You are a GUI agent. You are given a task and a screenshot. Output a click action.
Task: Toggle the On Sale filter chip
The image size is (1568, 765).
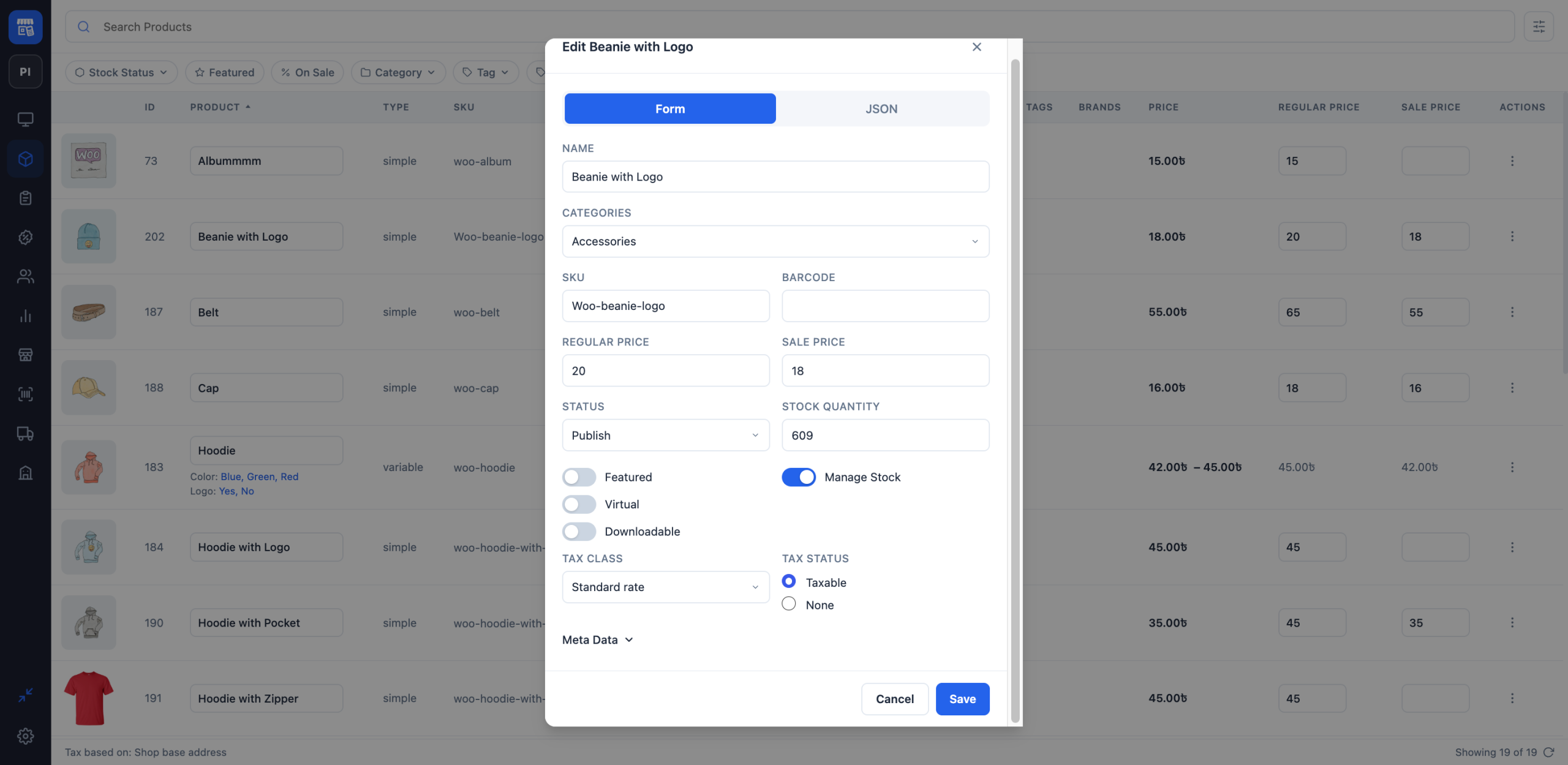[307, 72]
